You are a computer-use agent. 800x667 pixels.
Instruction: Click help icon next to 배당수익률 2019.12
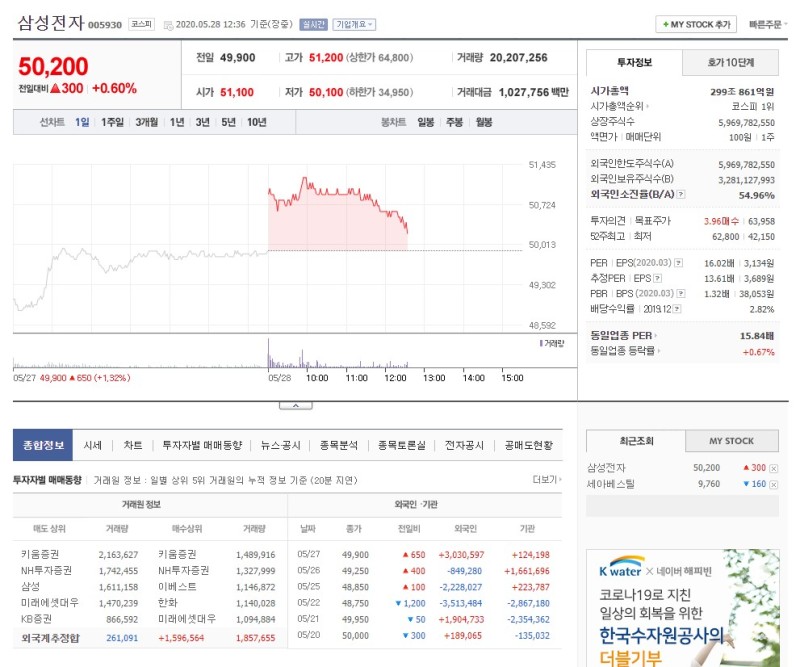click(677, 309)
